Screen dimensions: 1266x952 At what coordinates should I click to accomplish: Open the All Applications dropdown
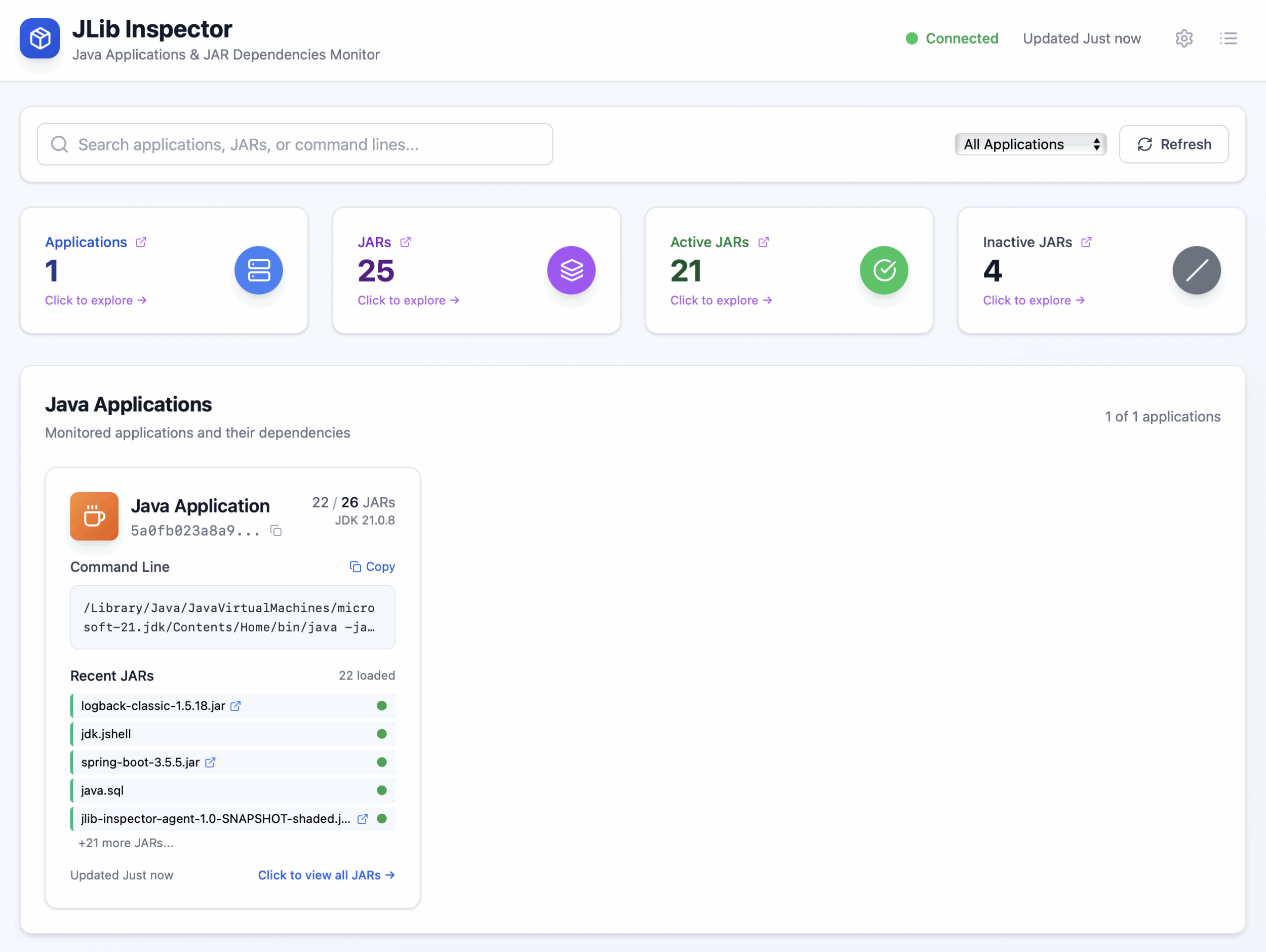[1030, 144]
